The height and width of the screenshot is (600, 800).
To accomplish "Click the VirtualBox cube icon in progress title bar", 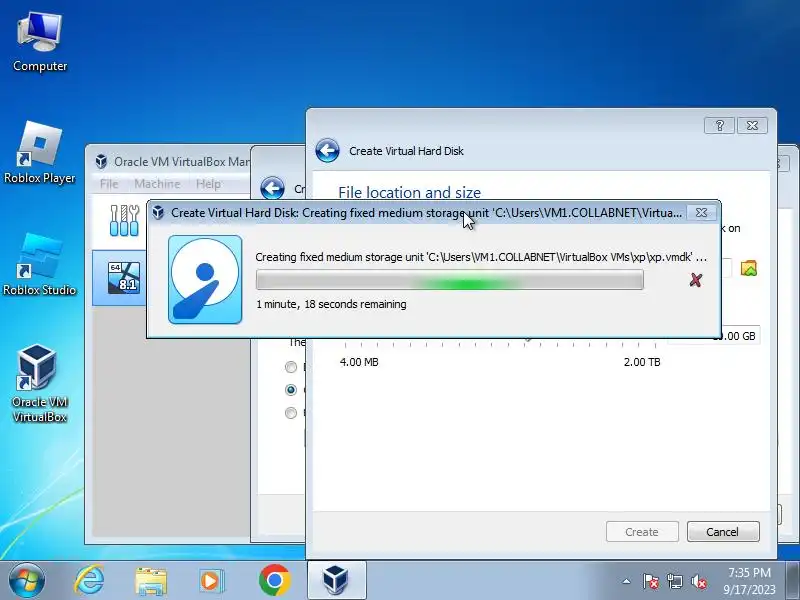I will 158,213.
